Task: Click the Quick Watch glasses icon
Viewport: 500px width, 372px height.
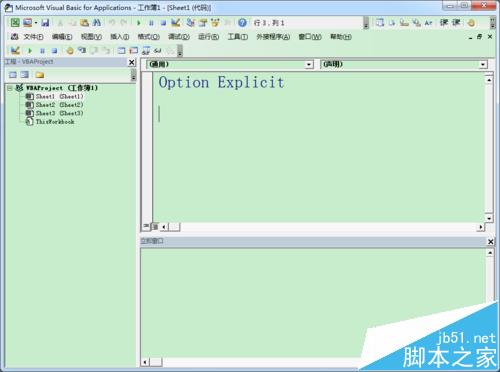Action: (158, 51)
